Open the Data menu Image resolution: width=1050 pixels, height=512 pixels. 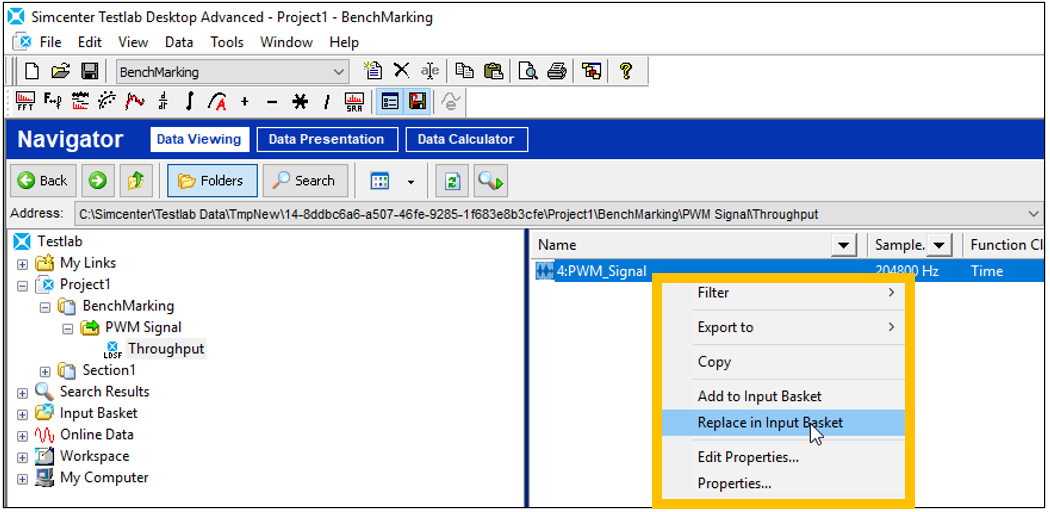[179, 42]
